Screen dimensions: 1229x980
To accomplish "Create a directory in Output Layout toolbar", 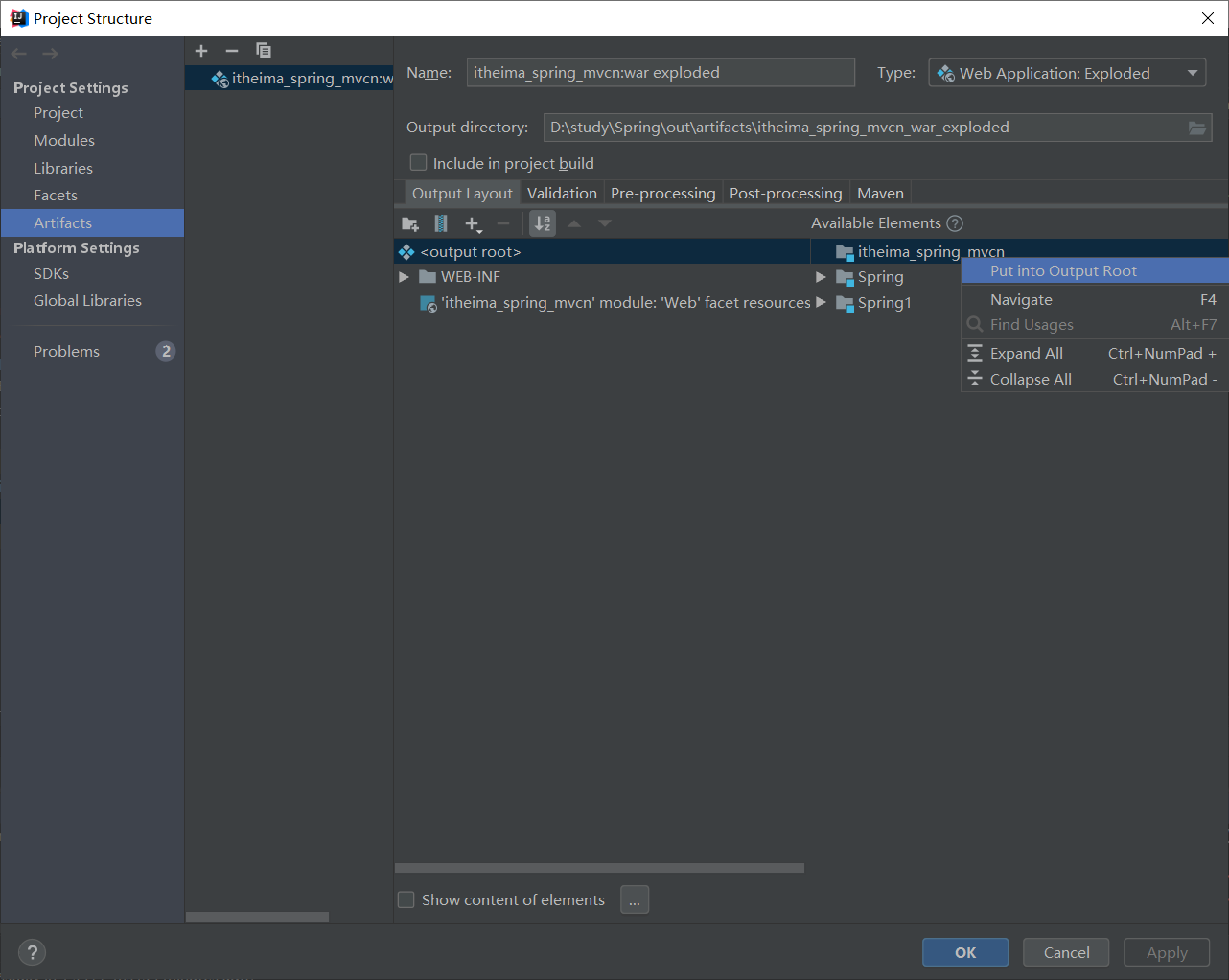I will tap(410, 223).
